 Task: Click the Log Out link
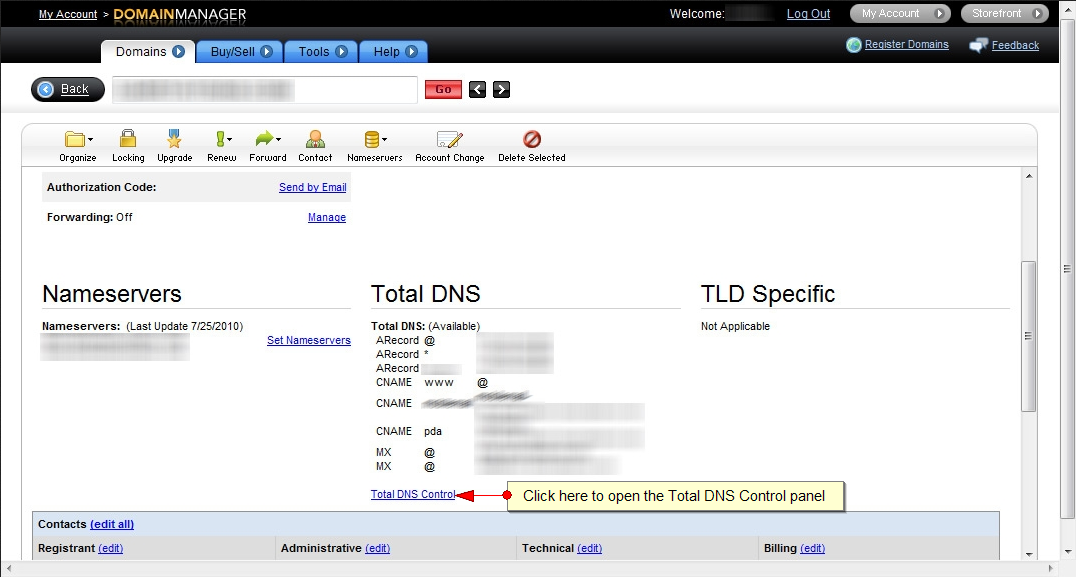point(808,14)
